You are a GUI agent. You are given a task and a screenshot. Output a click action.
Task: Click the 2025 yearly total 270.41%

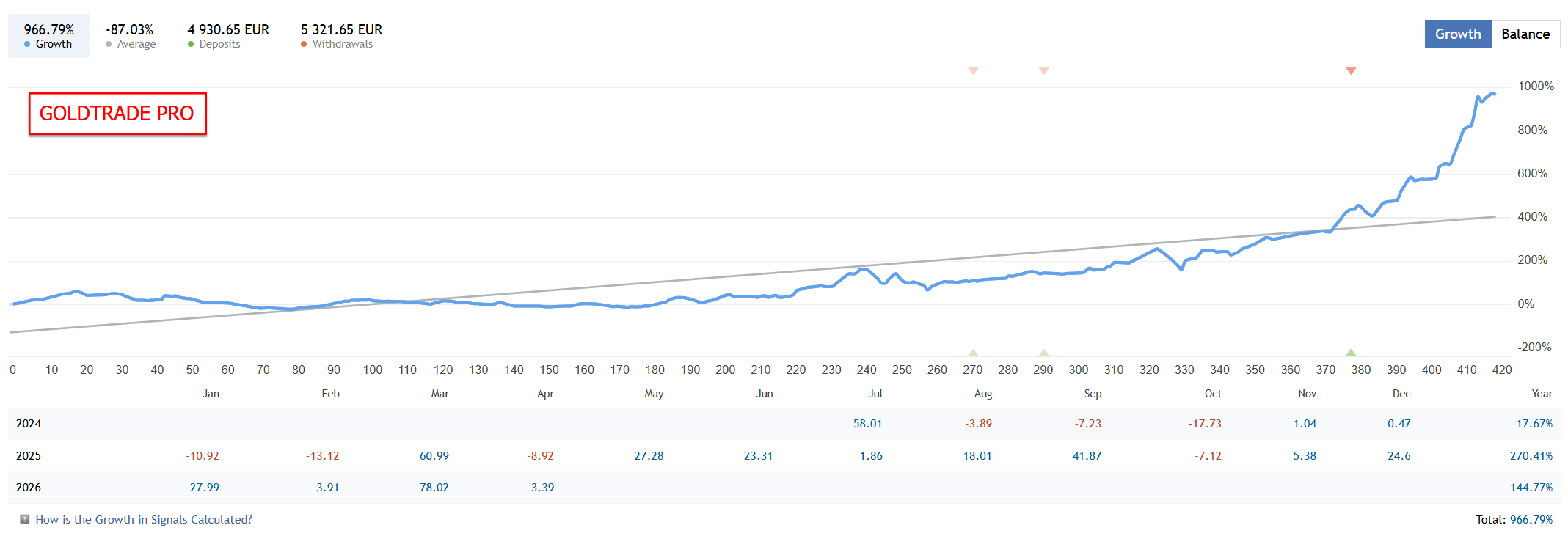click(1531, 456)
